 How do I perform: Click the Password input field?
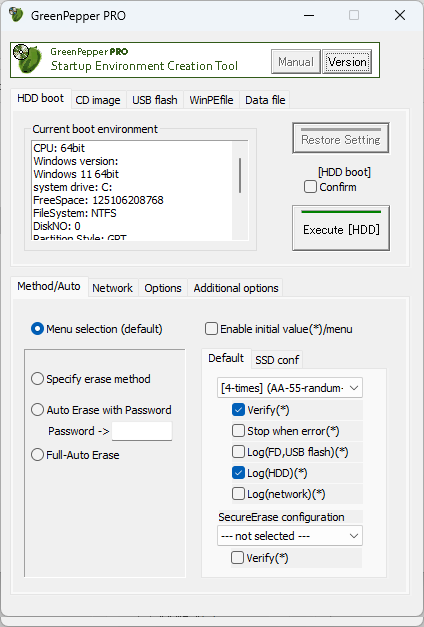[142, 431]
